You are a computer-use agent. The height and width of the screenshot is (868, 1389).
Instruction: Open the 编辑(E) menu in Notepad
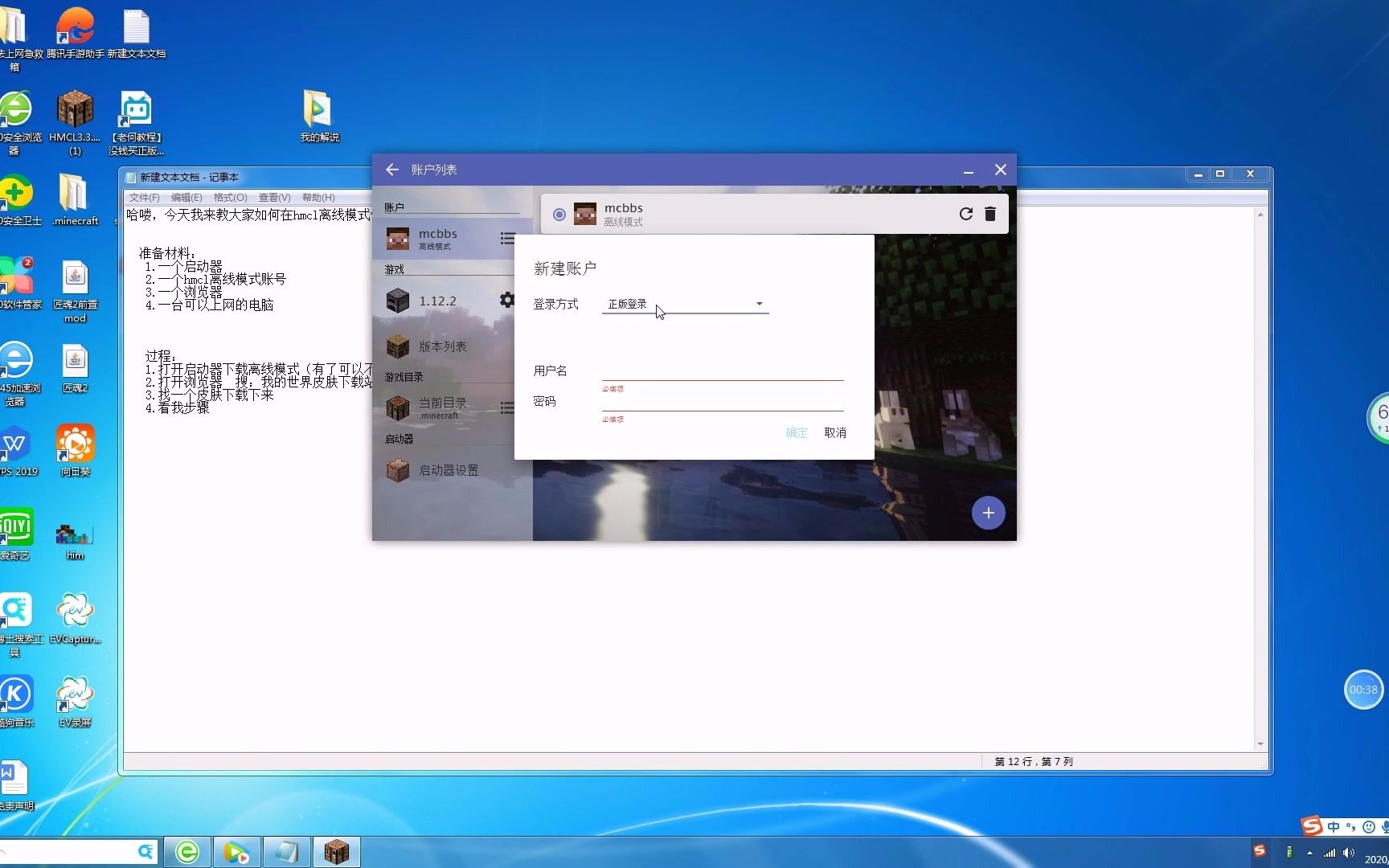pyautogui.click(x=186, y=198)
